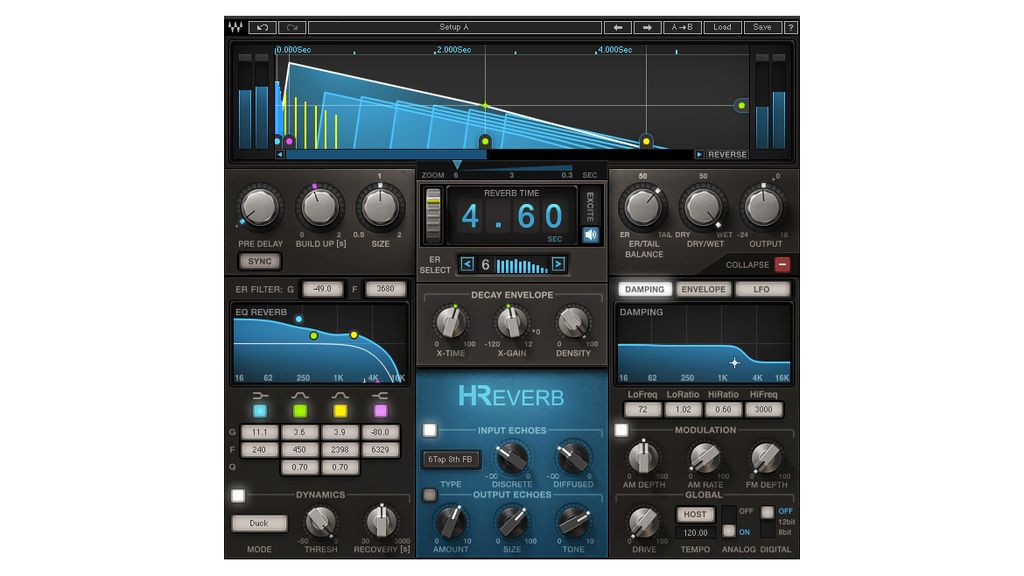Image resolution: width=1024 pixels, height=576 pixels.
Task: Open the Duck dynamics mode selector
Action: click(260, 522)
